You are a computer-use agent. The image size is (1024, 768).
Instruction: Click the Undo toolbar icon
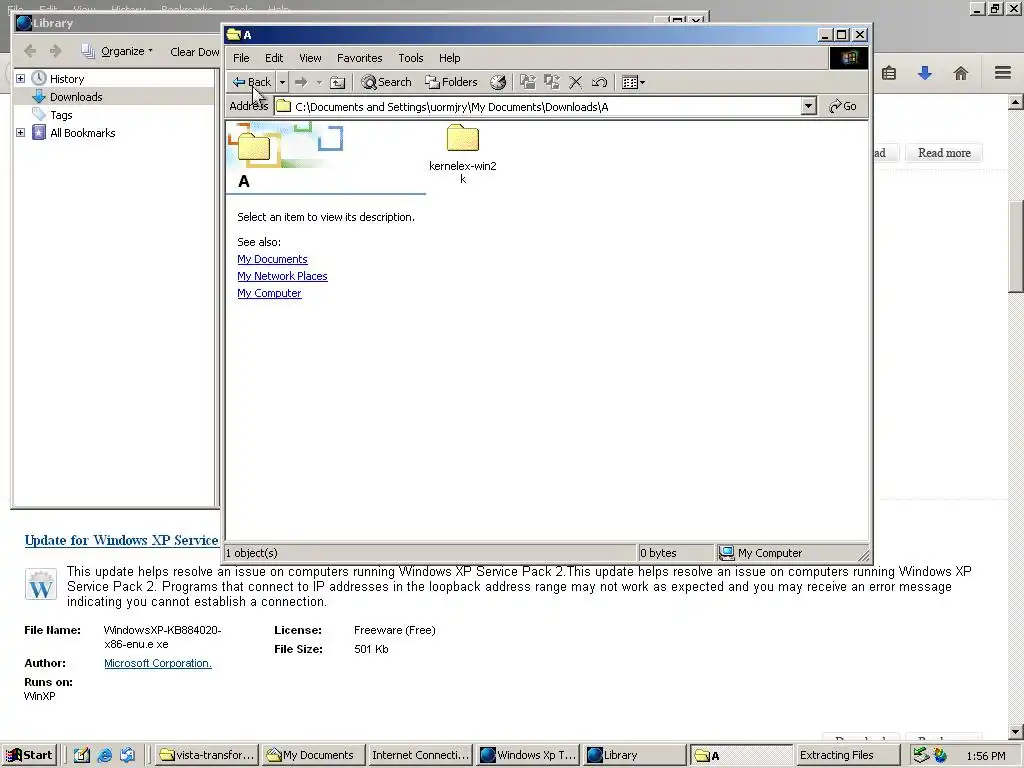[x=599, y=82]
